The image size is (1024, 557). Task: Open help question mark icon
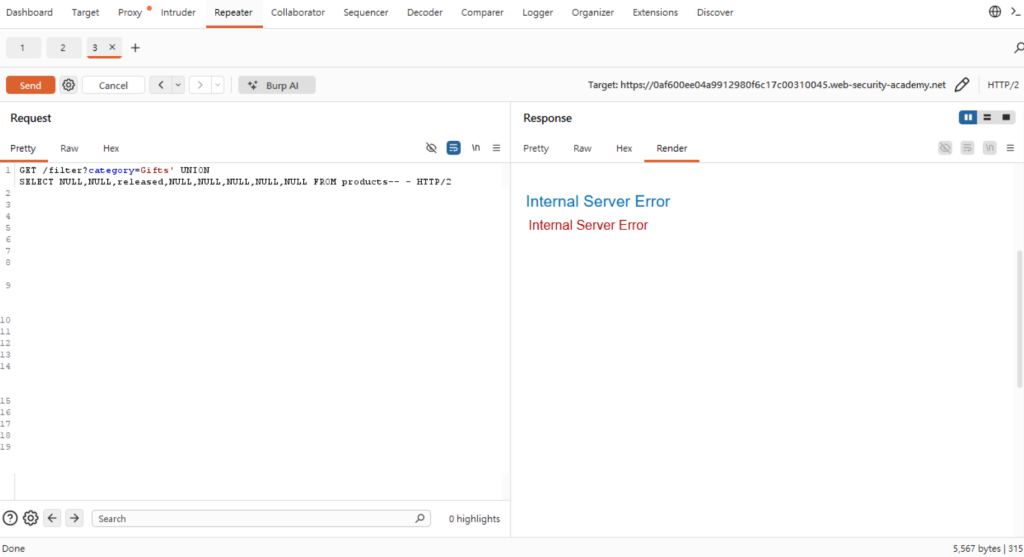pyautogui.click(x=10, y=518)
